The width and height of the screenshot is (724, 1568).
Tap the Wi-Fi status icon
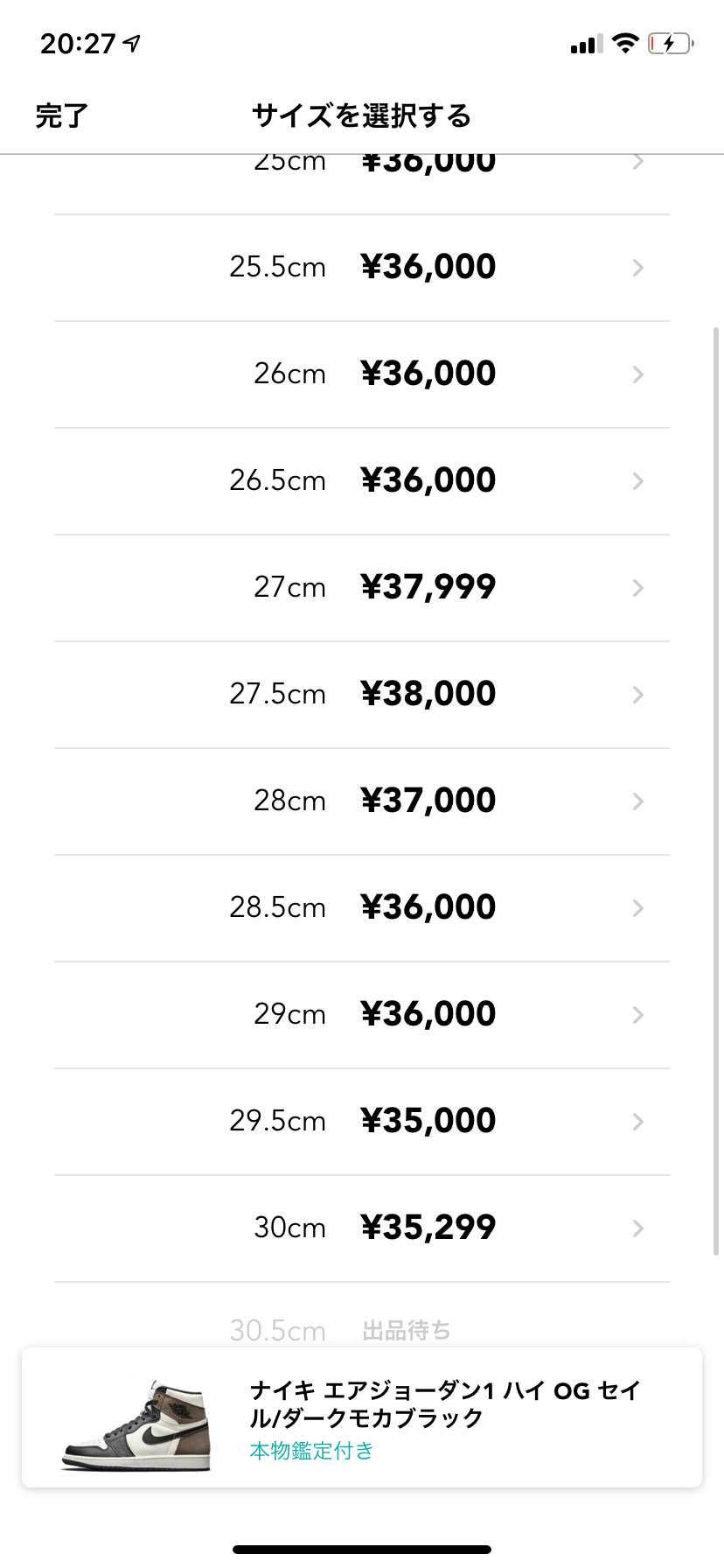point(625,43)
